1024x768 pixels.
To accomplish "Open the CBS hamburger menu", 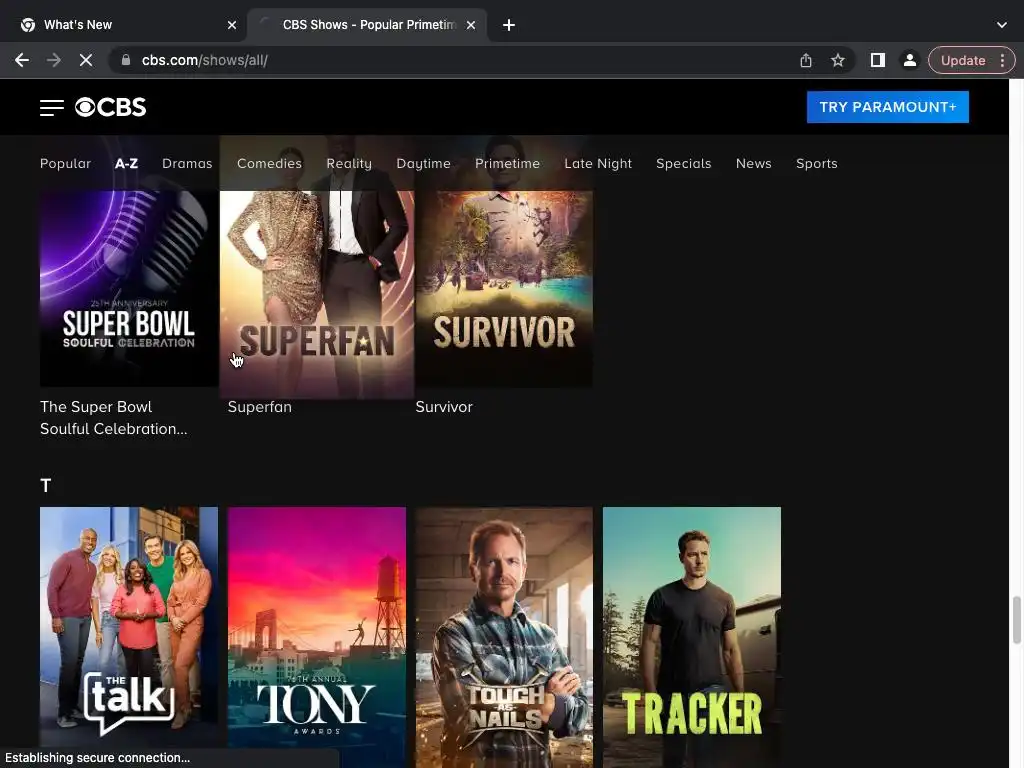I will [52, 107].
